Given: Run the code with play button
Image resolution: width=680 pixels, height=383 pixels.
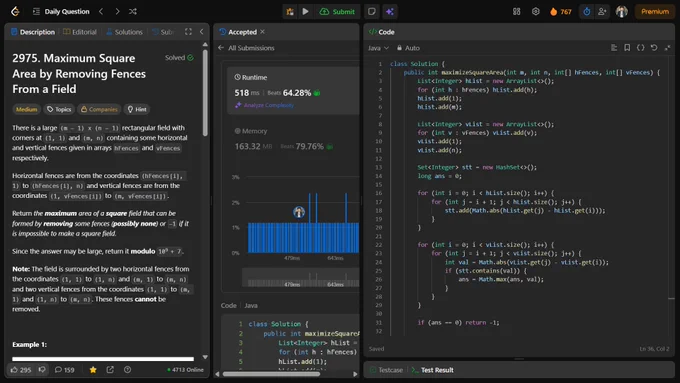Looking at the screenshot, I should (x=305, y=12).
